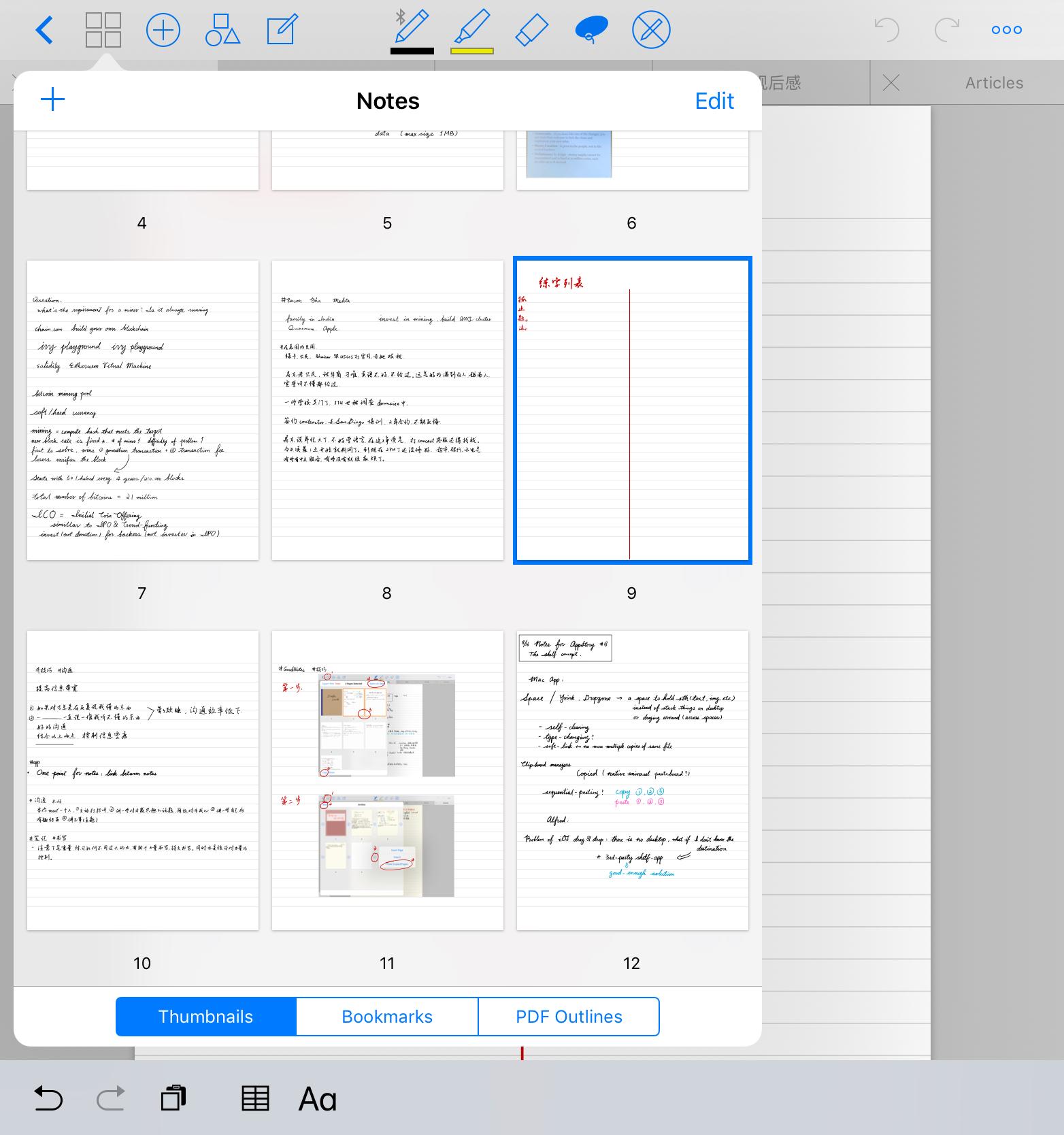Open the page 8 thumbnail
1064x1135 pixels.
pyautogui.click(x=388, y=410)
